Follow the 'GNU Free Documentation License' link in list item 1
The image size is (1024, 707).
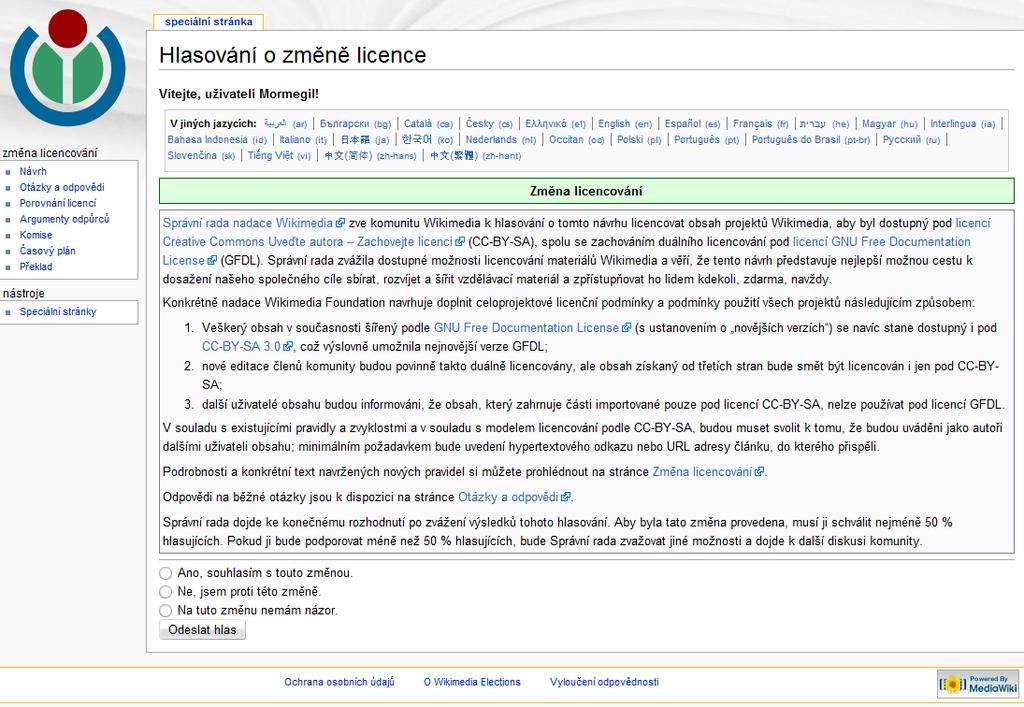(x=532, y=328)
